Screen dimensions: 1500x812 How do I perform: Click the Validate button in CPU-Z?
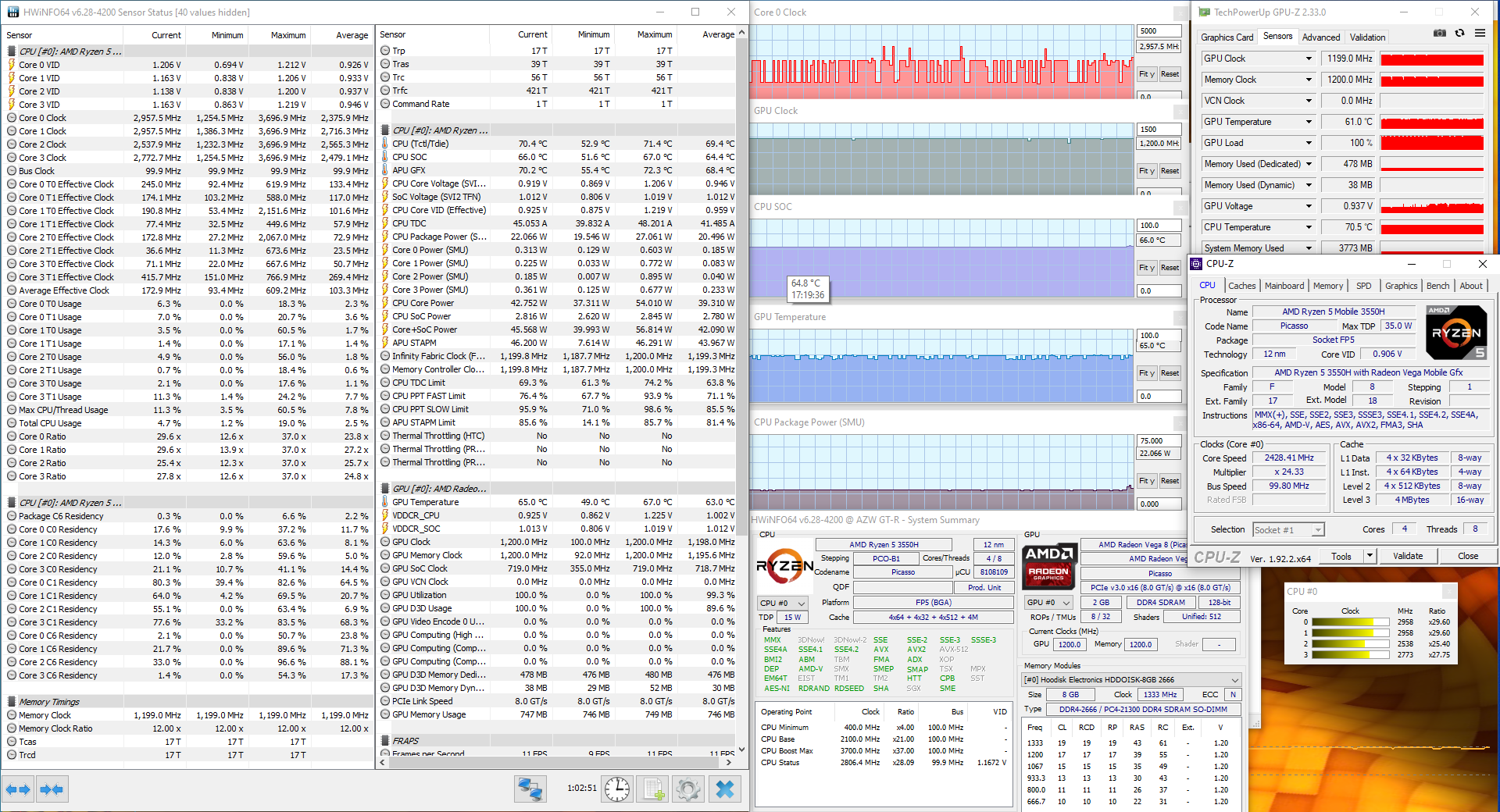(x=1408, y=556)
